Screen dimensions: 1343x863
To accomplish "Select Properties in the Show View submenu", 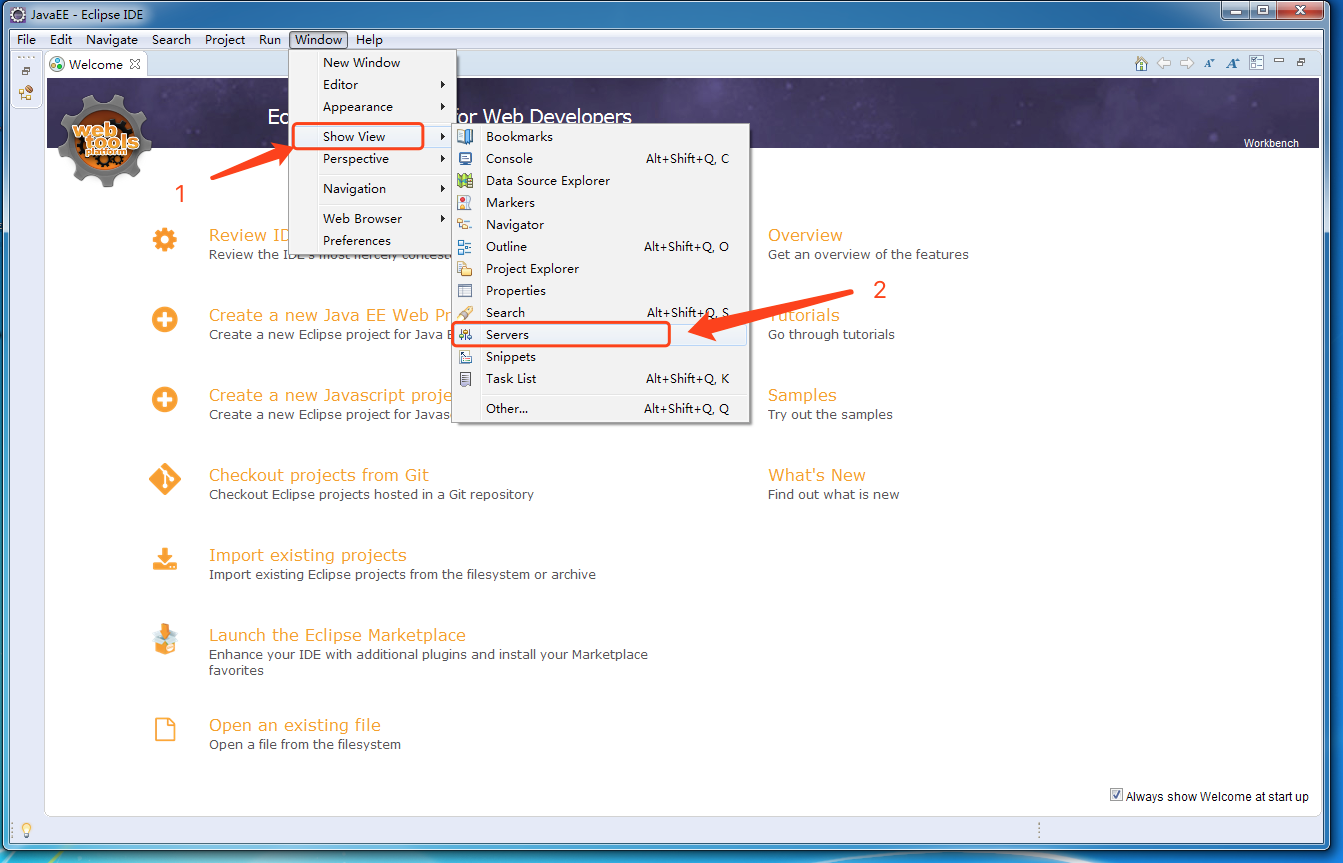I will tap(600, 290).
